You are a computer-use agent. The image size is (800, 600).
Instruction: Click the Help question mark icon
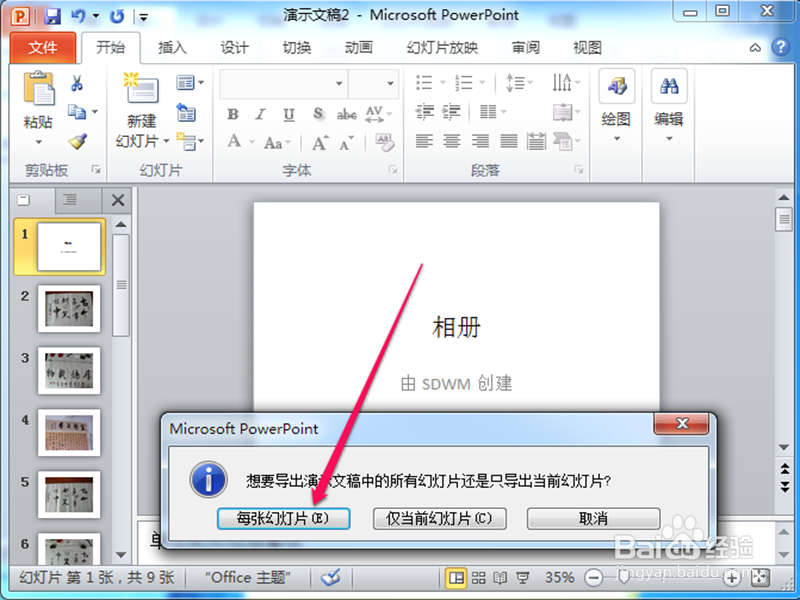click(781, 47)
